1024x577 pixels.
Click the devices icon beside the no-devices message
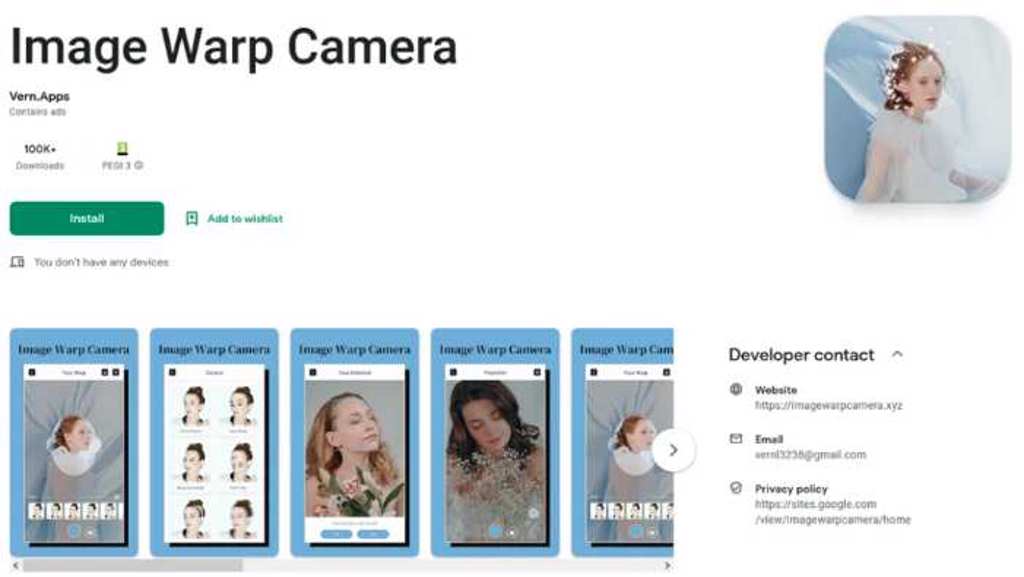(x=17, y=262)
